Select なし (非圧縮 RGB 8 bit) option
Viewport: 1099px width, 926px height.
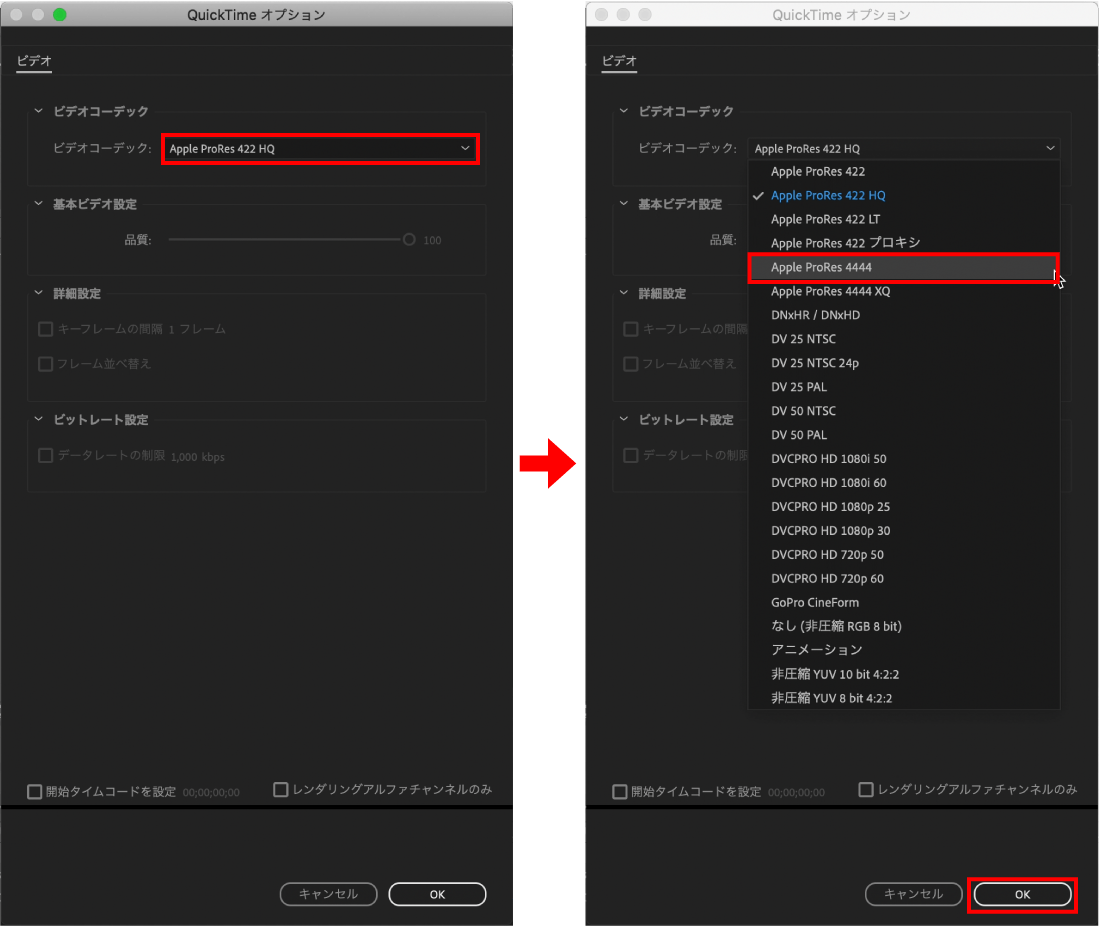click(903, 626)
